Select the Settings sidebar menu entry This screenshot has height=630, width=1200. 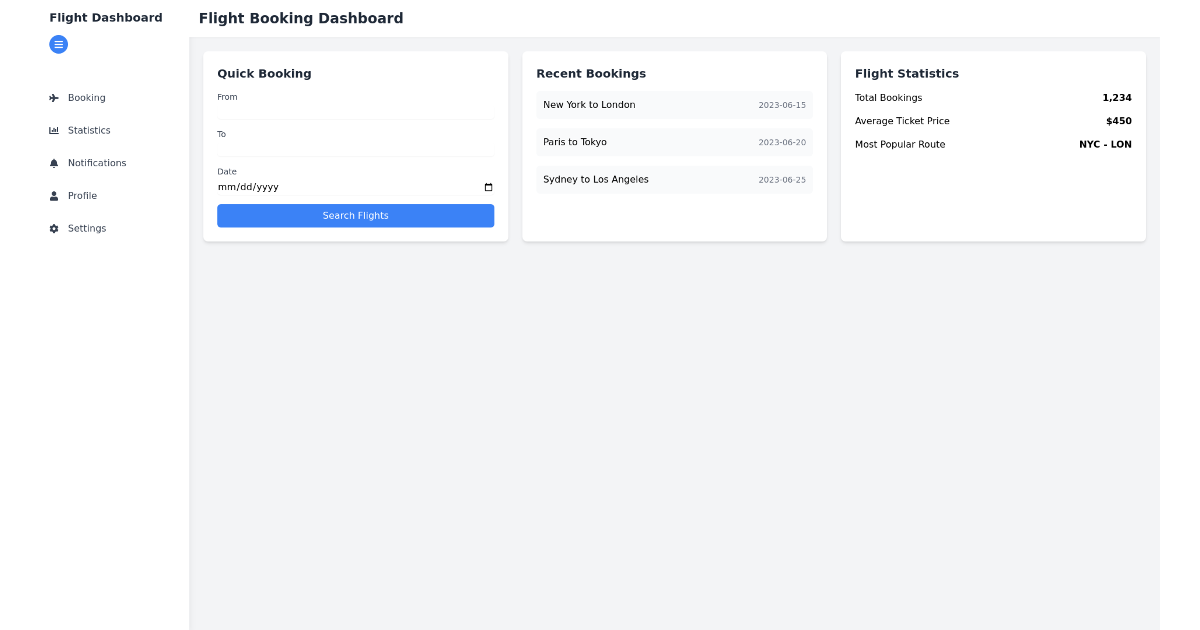tap(86, 228)
